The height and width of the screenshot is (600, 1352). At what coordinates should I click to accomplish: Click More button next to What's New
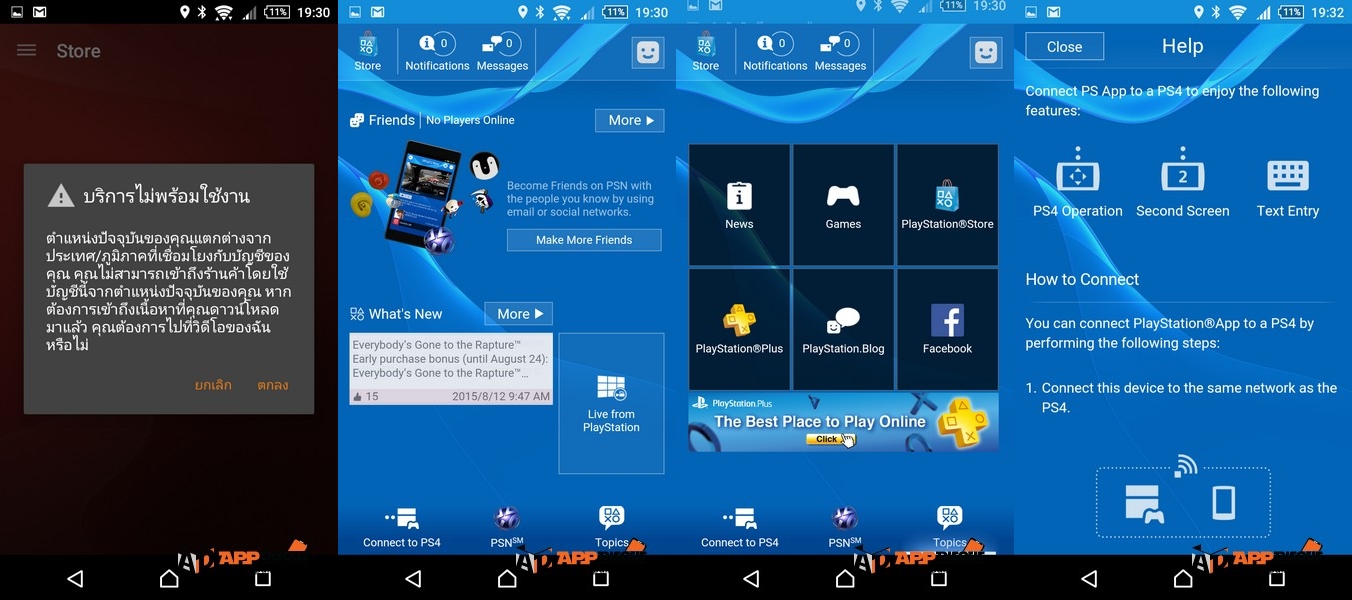click(x=518, y=314)
